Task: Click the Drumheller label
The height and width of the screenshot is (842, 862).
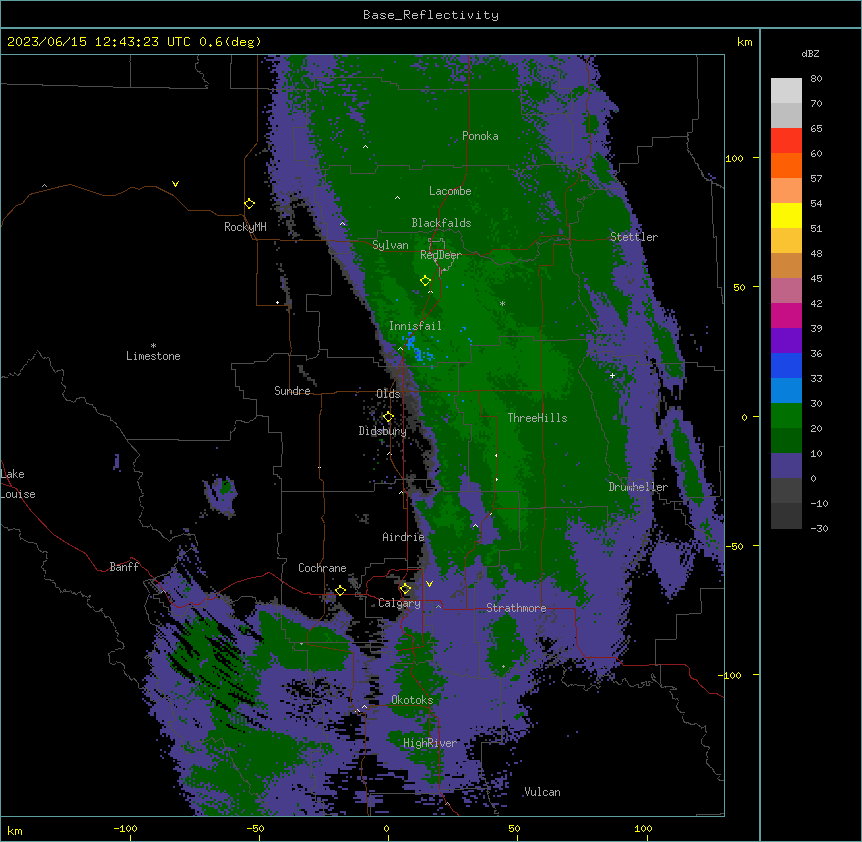Action: 638,487
